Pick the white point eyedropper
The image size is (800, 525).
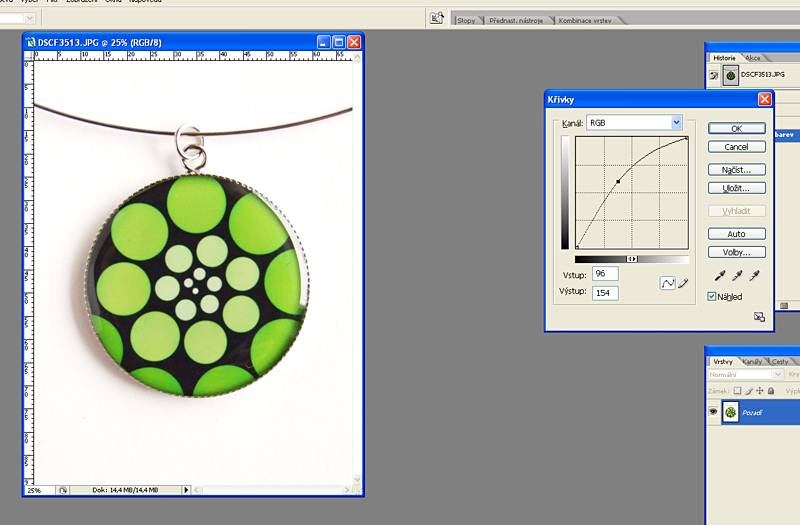pyautogui.click(x=755, y=276)
